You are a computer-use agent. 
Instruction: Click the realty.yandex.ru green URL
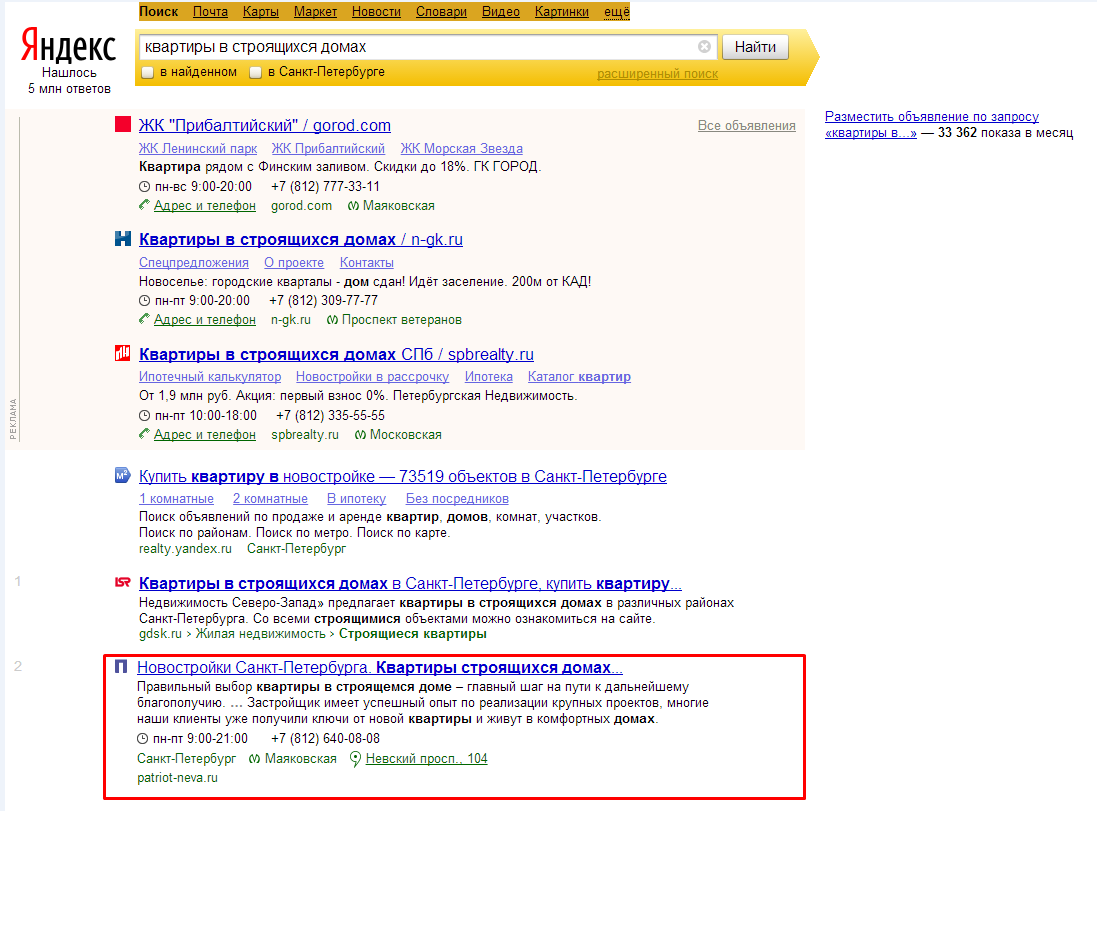click(185, 549)
